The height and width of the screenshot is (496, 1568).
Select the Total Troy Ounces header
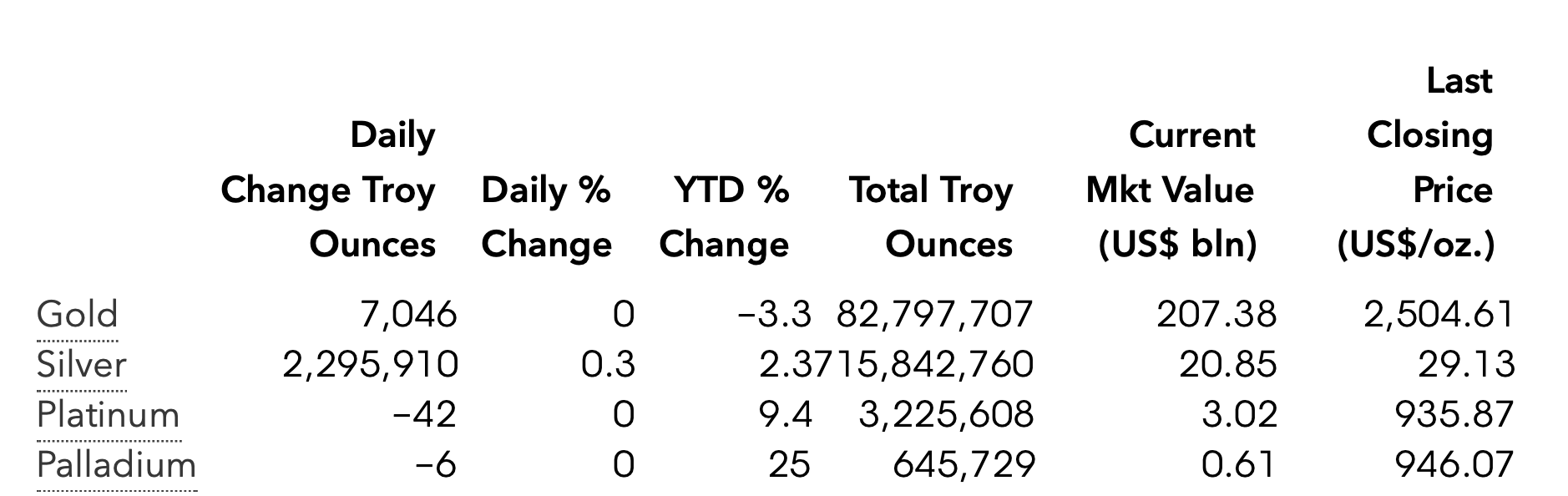tap(931, 217)
